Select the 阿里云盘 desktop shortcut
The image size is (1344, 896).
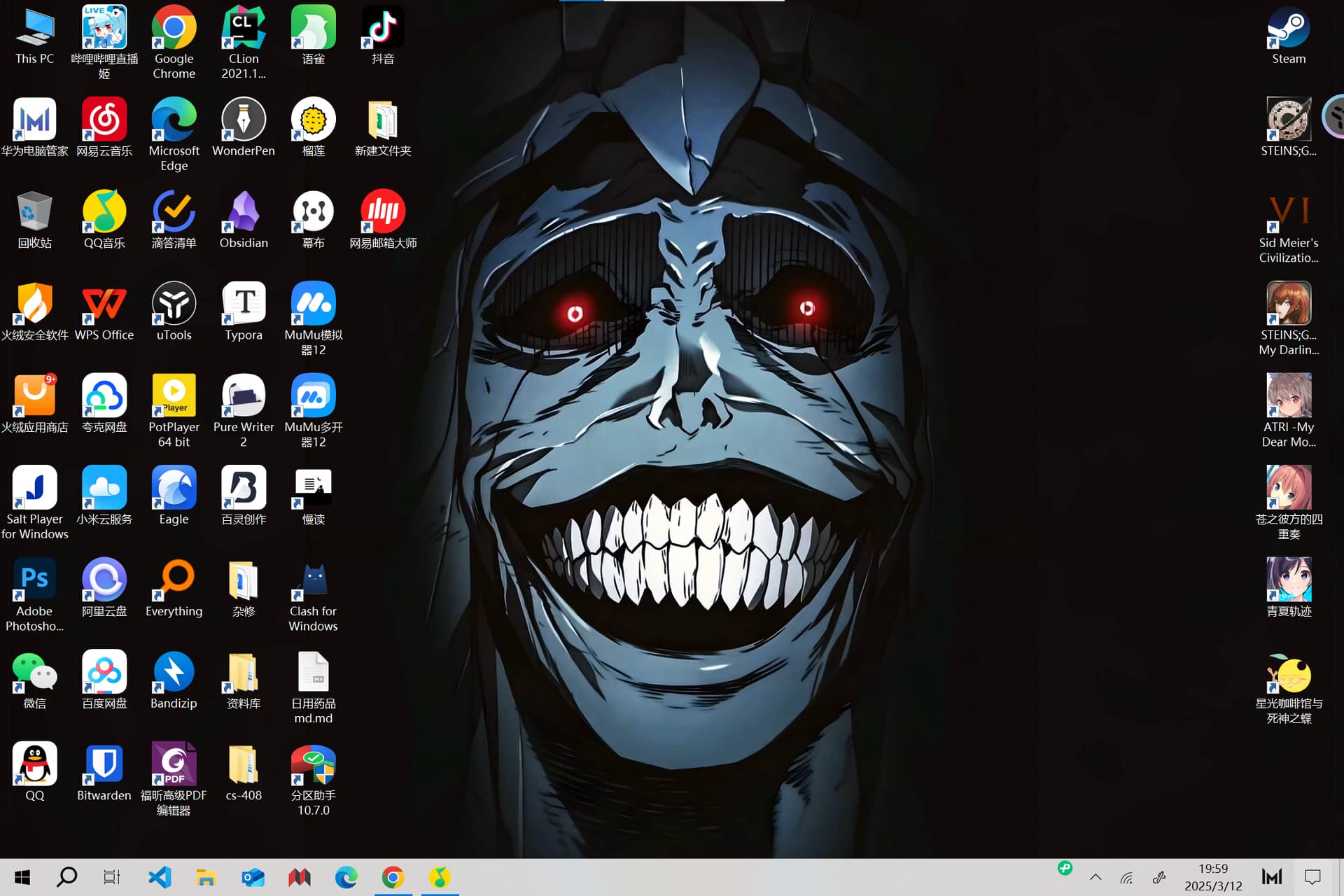pyautogui.click(x=104, y=588)
